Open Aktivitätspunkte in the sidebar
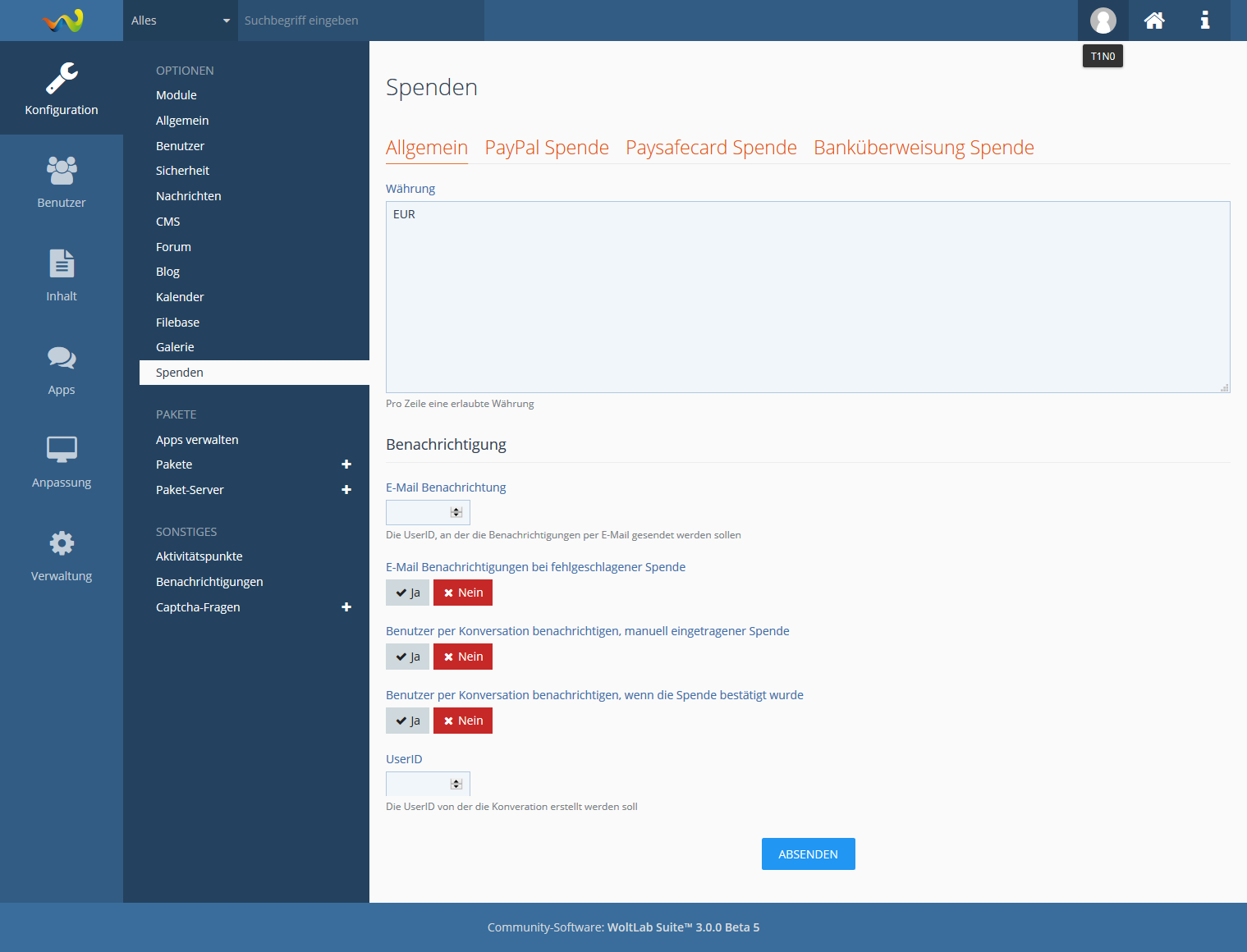The height and width of the screenshot is (952, 1247). [x=199, y=556]
